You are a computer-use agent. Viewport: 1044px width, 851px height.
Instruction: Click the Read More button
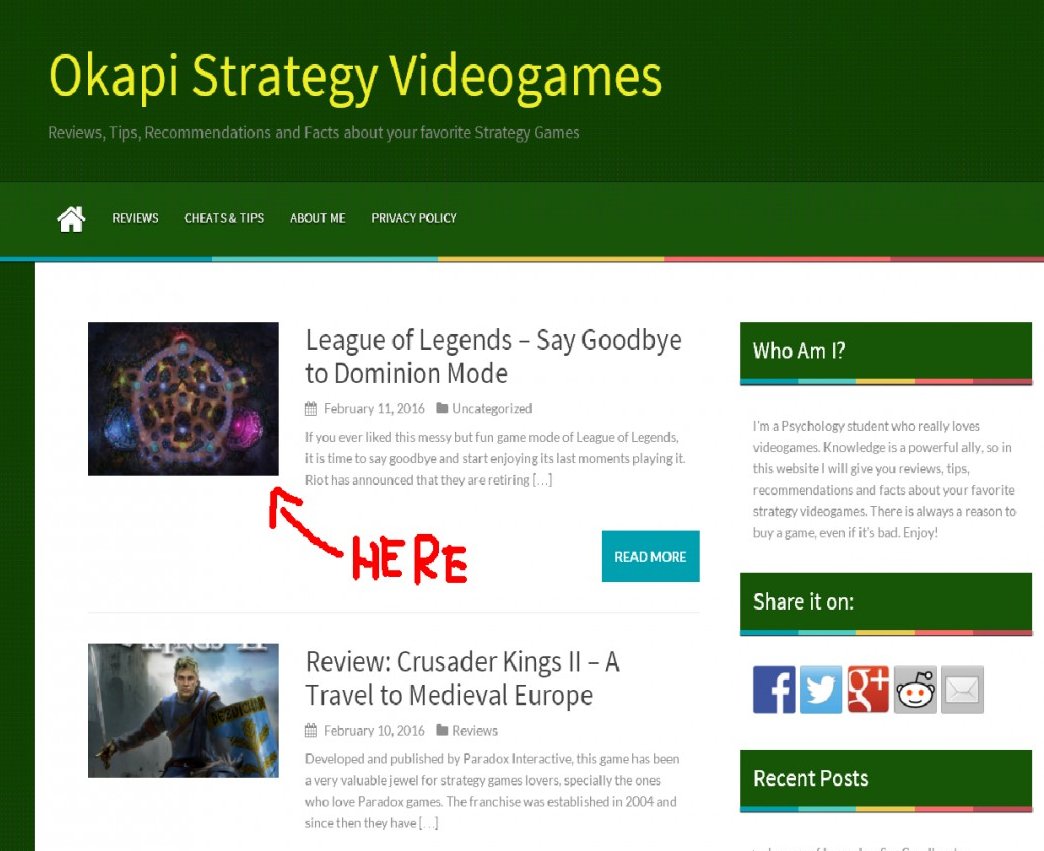click(651, 556)
